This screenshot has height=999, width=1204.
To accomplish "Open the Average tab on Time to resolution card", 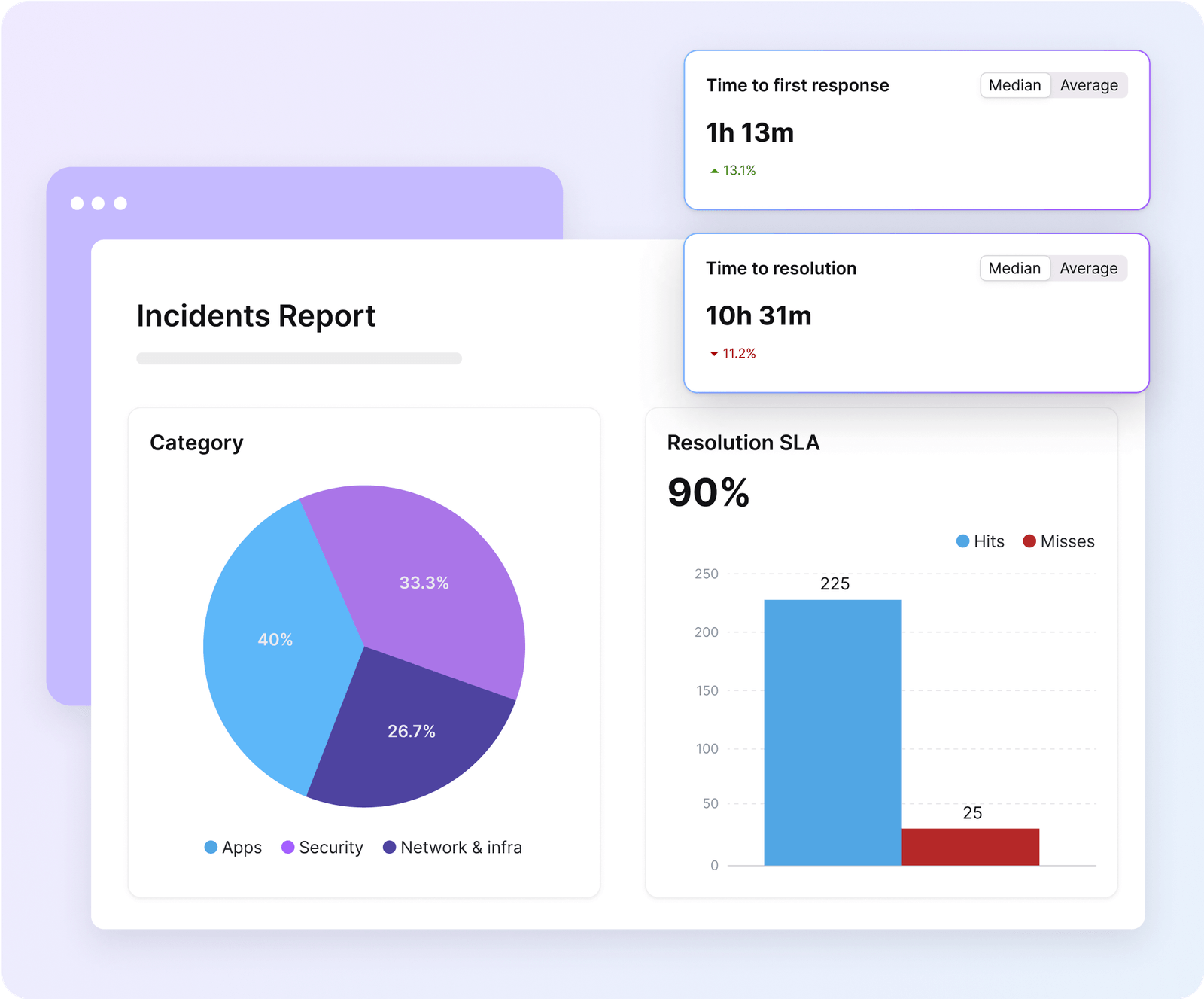I will point(1088,268).
